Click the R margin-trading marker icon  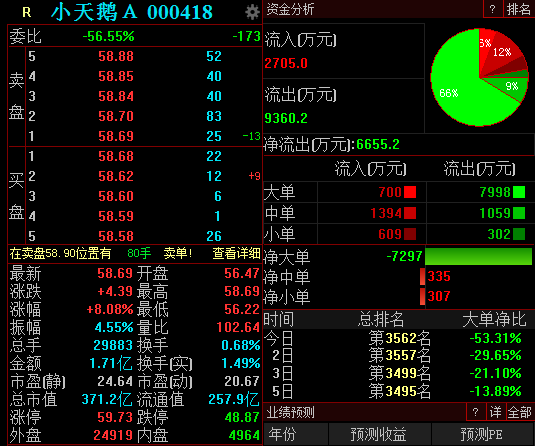click(27, 13)
